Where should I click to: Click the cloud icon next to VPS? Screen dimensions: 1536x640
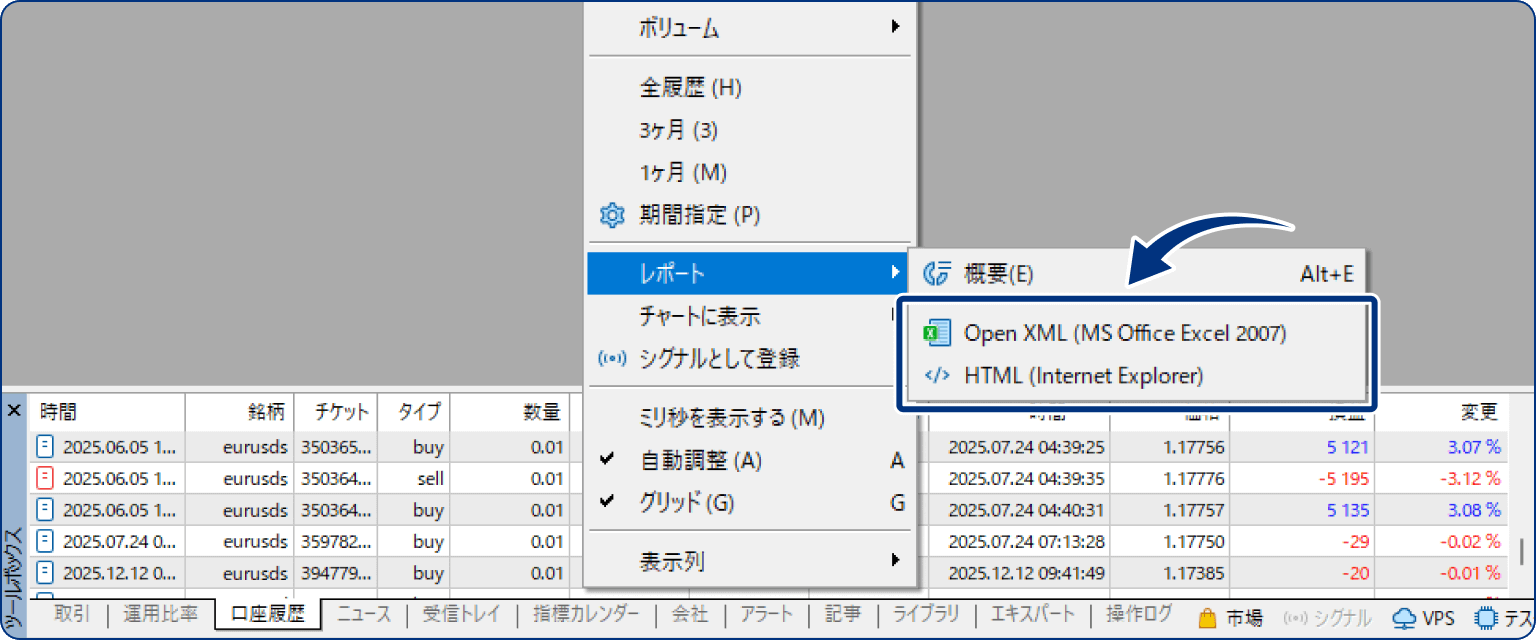click(x=1404, y=617)
